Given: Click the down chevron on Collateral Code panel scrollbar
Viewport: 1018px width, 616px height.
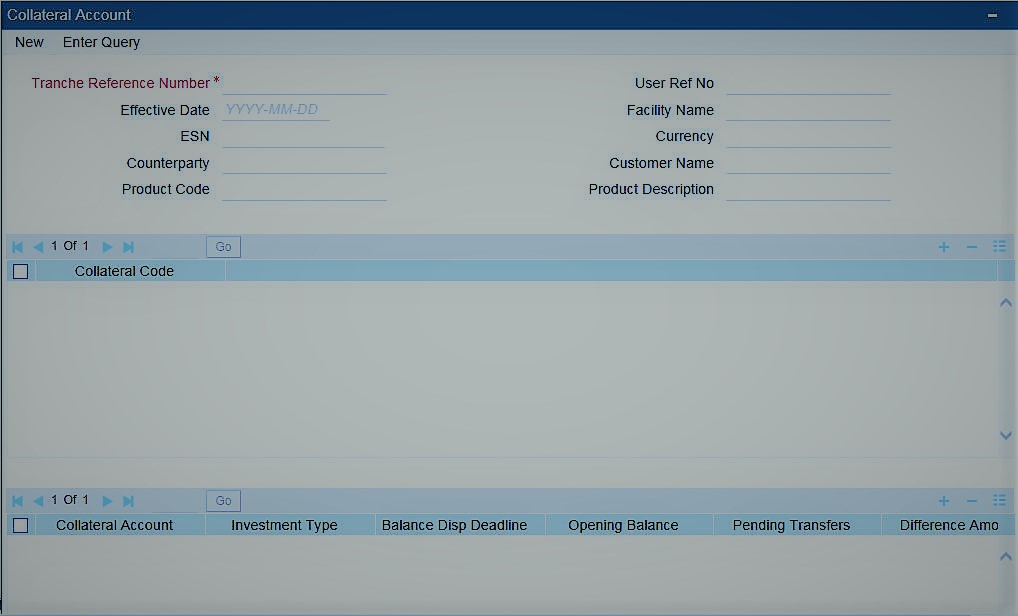Looking at the screenshot, I should (1006, 435).
